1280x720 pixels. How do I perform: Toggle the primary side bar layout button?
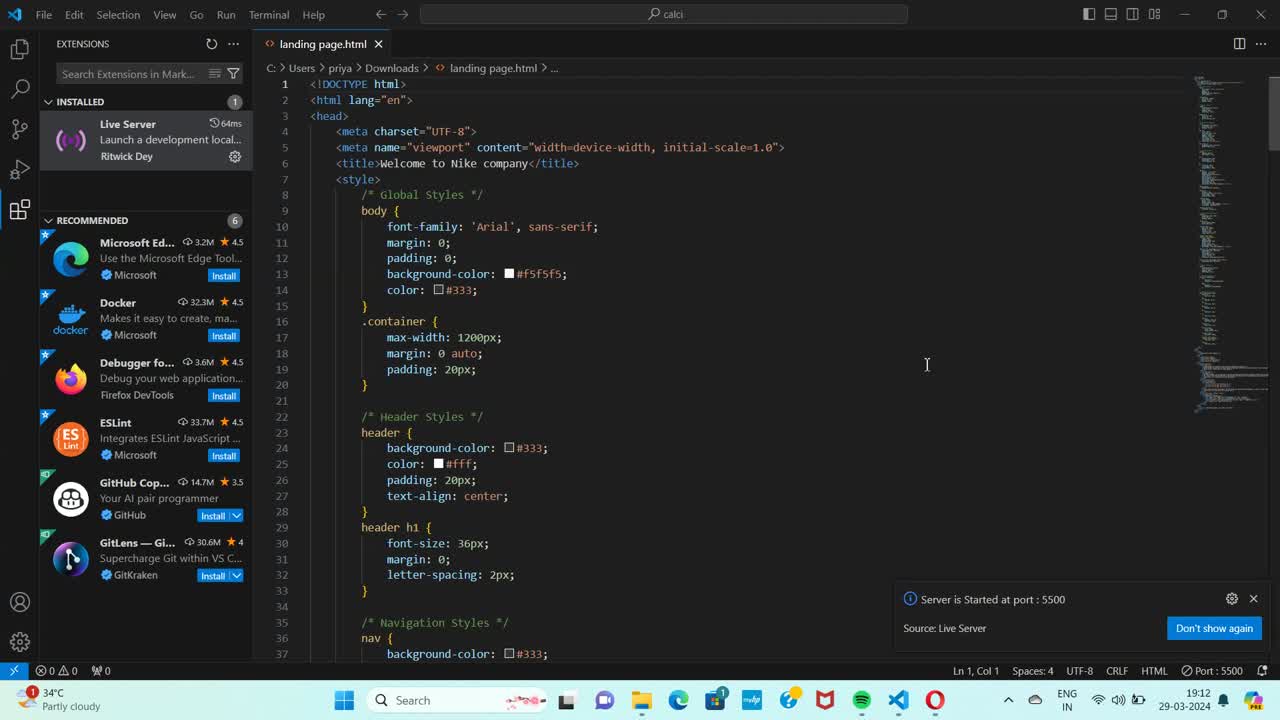(1089, 15)
